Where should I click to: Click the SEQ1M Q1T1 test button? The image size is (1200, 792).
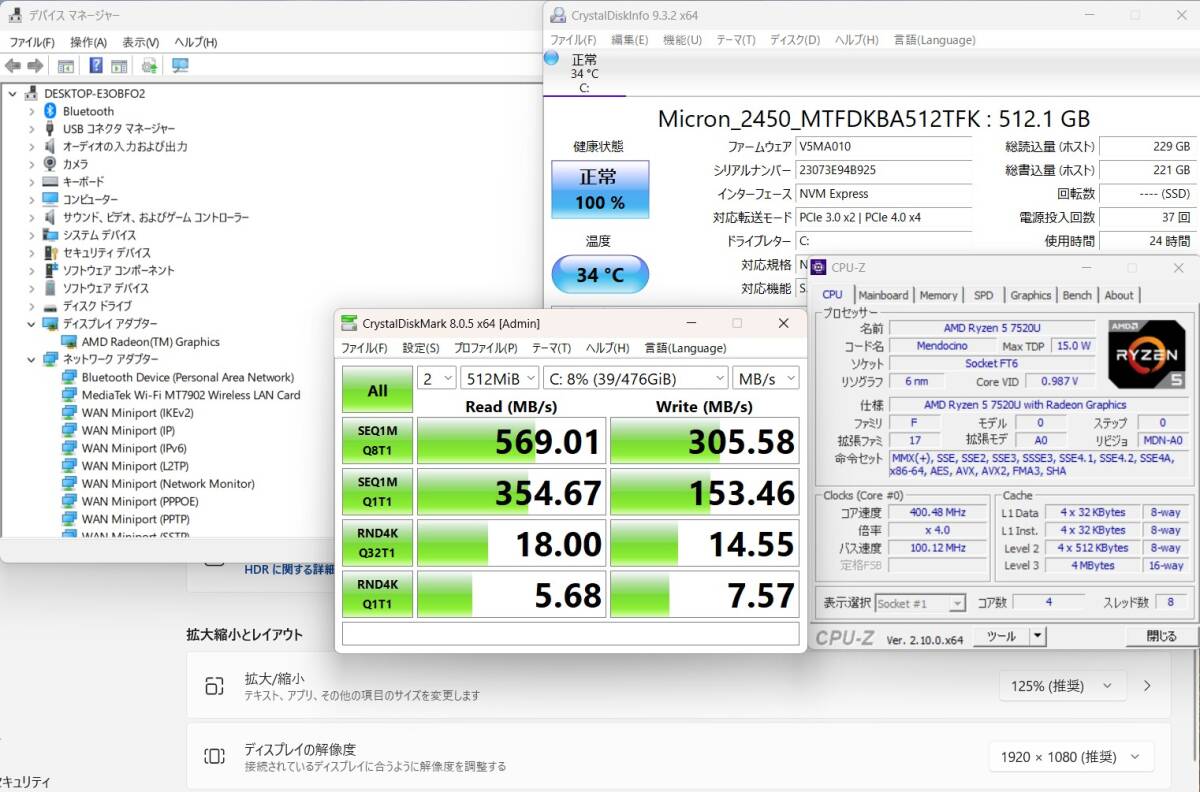tap(377, 492)
